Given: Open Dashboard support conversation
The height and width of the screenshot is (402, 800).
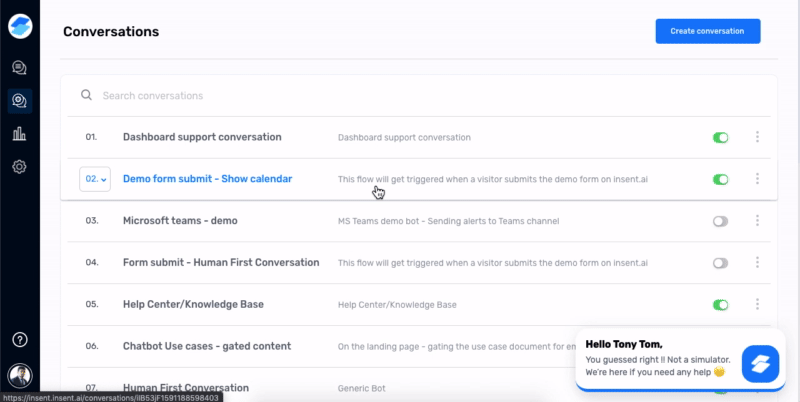Looking at the screenshot, I should coord(202,137).
